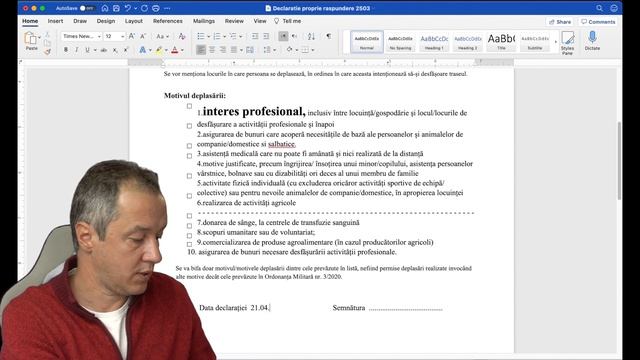Viewport: 640px width, 360px height.
Task: Tick checkbox beside '7.donarea de sânge' line
Action: tap(189, 226)
